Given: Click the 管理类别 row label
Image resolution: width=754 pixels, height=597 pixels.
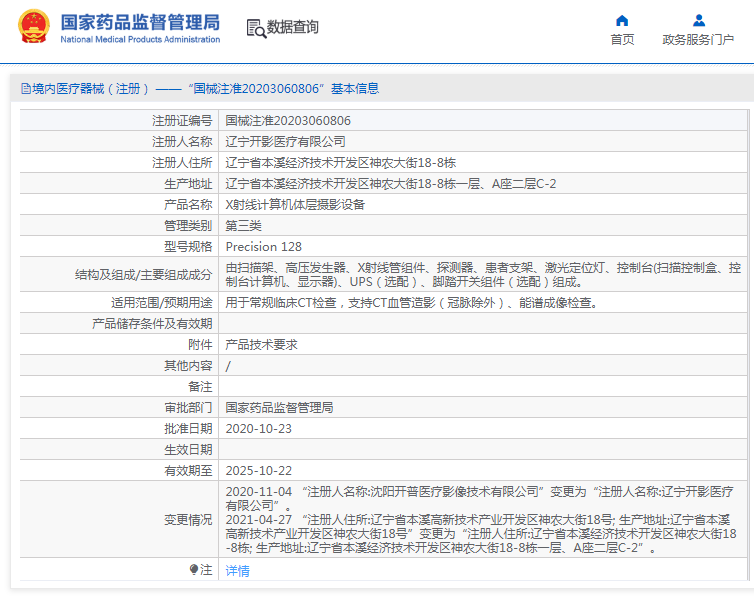Looking at the screenshot, I should (x=188, y=226).
